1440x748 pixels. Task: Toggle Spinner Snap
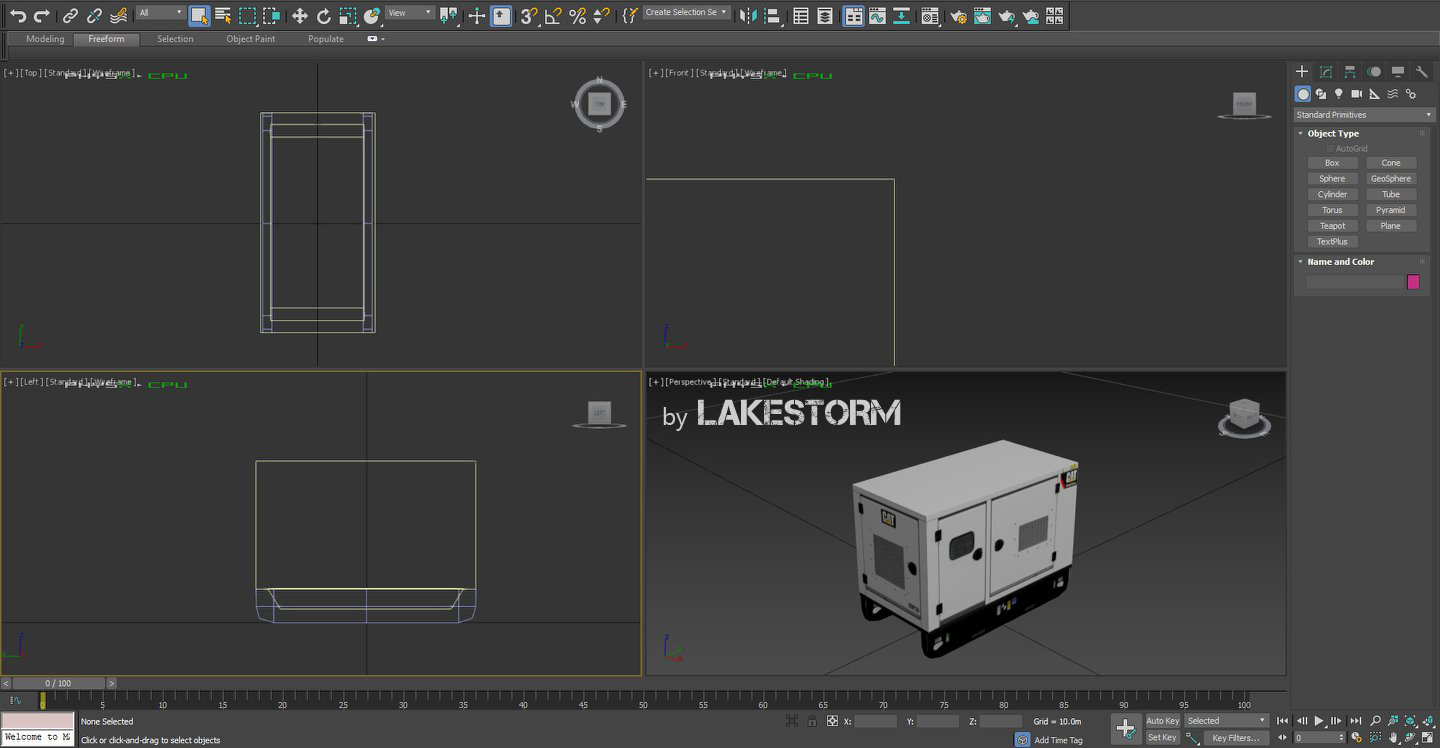pos(601,16)
